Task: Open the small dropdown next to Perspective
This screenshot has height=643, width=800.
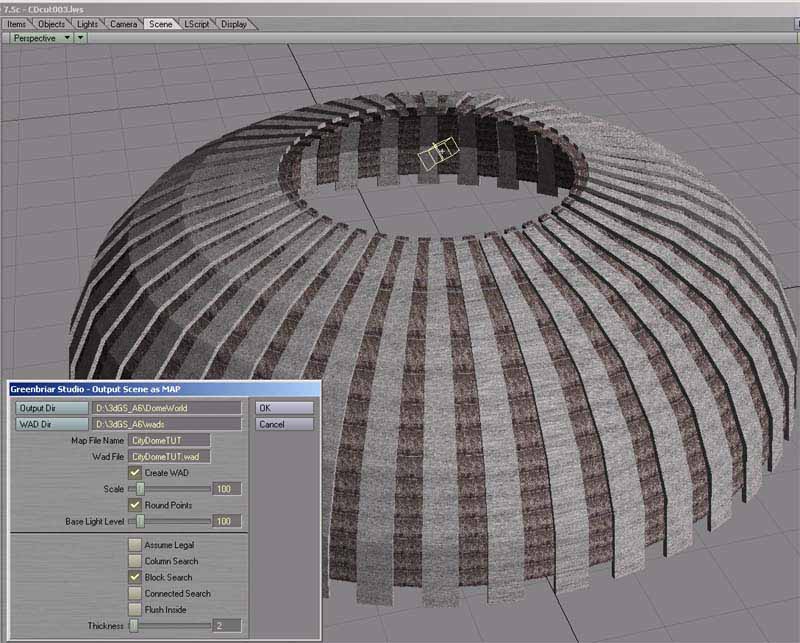Action: (81, 37)
